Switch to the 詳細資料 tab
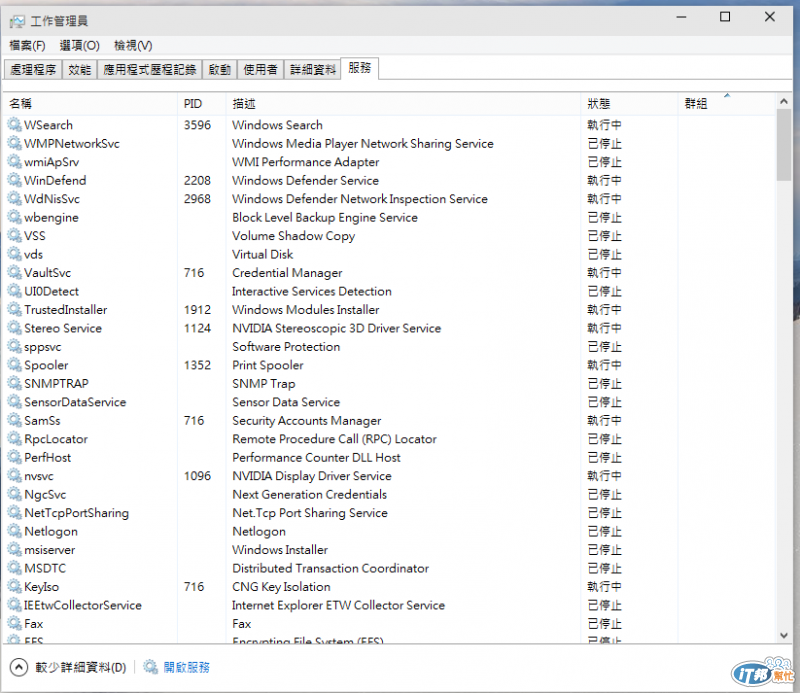The width and height of the screenshot is (800, 693). pyautogui.click(x=313, y=69)
